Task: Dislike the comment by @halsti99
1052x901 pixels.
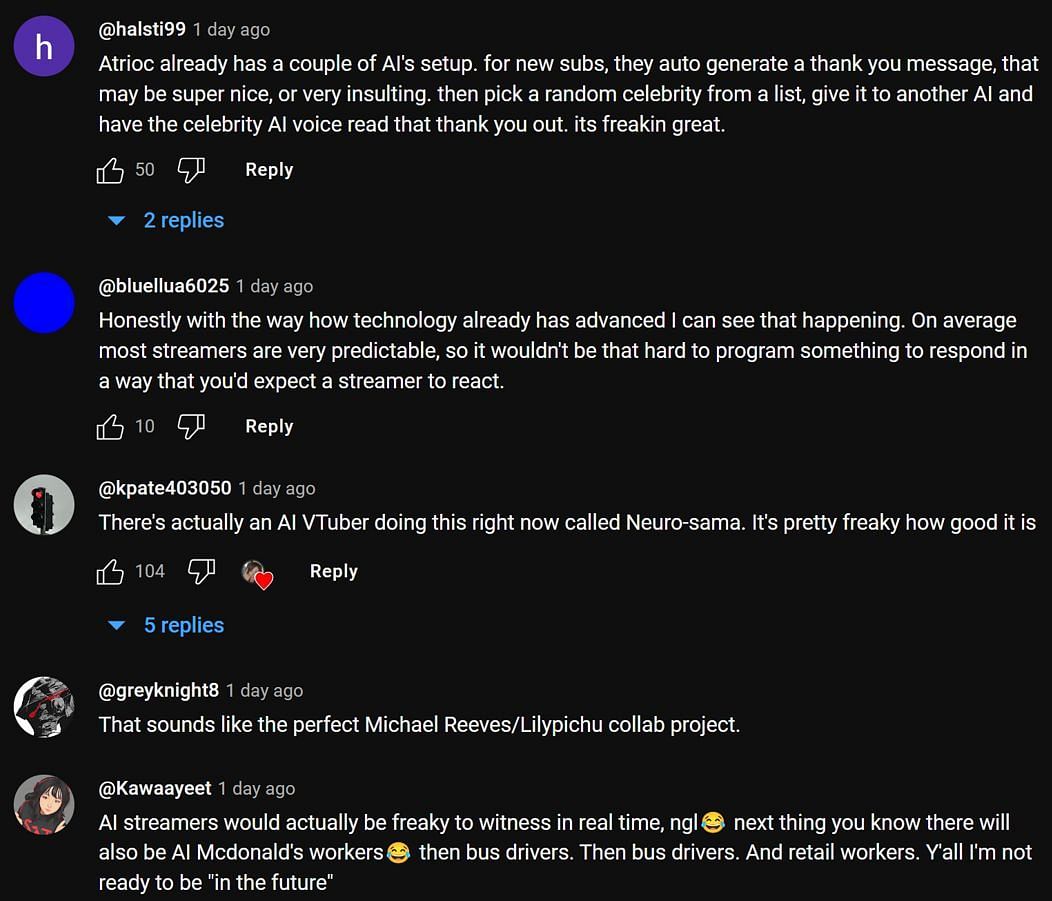Action: [191, 170]
